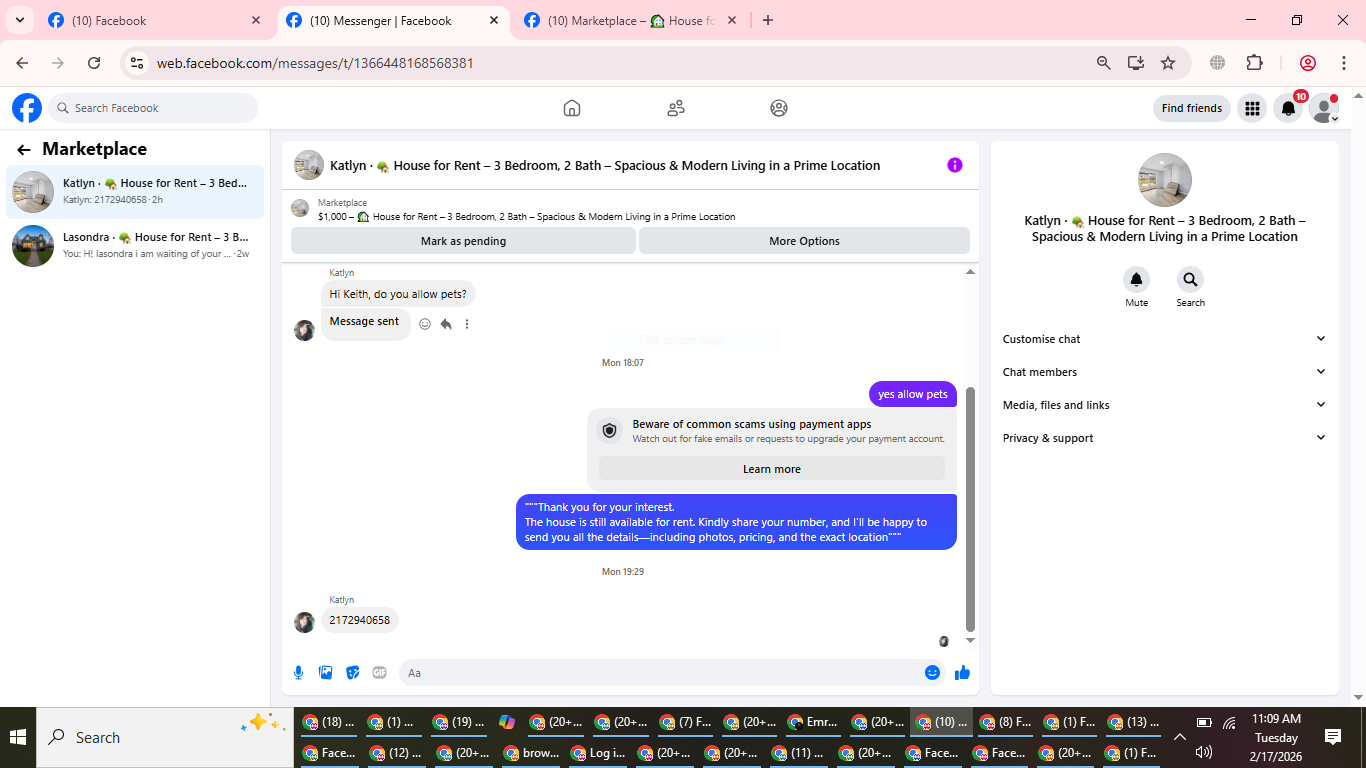This screenshot has height=768, width=1366.
Task: Click the Mark as pending button
Action: point(463,241)
